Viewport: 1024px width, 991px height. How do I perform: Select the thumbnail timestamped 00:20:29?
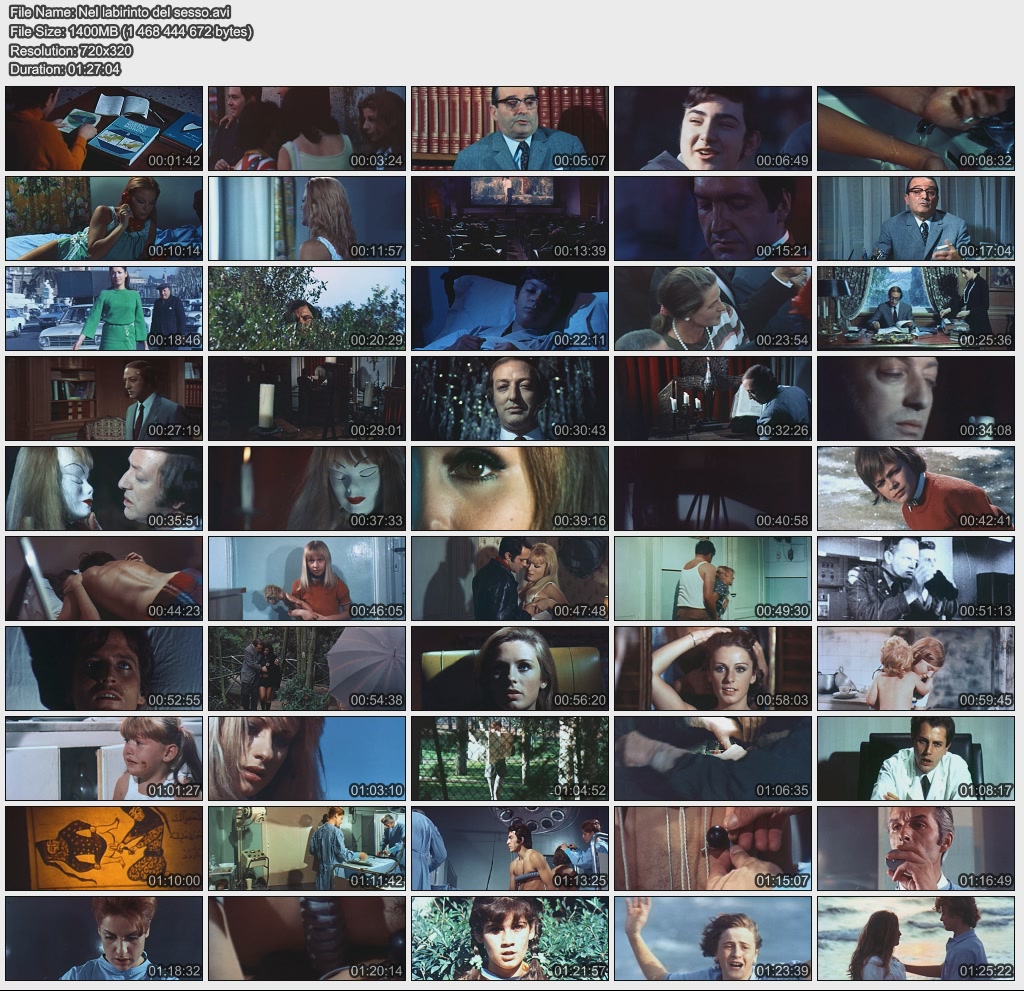click(307, 308)
